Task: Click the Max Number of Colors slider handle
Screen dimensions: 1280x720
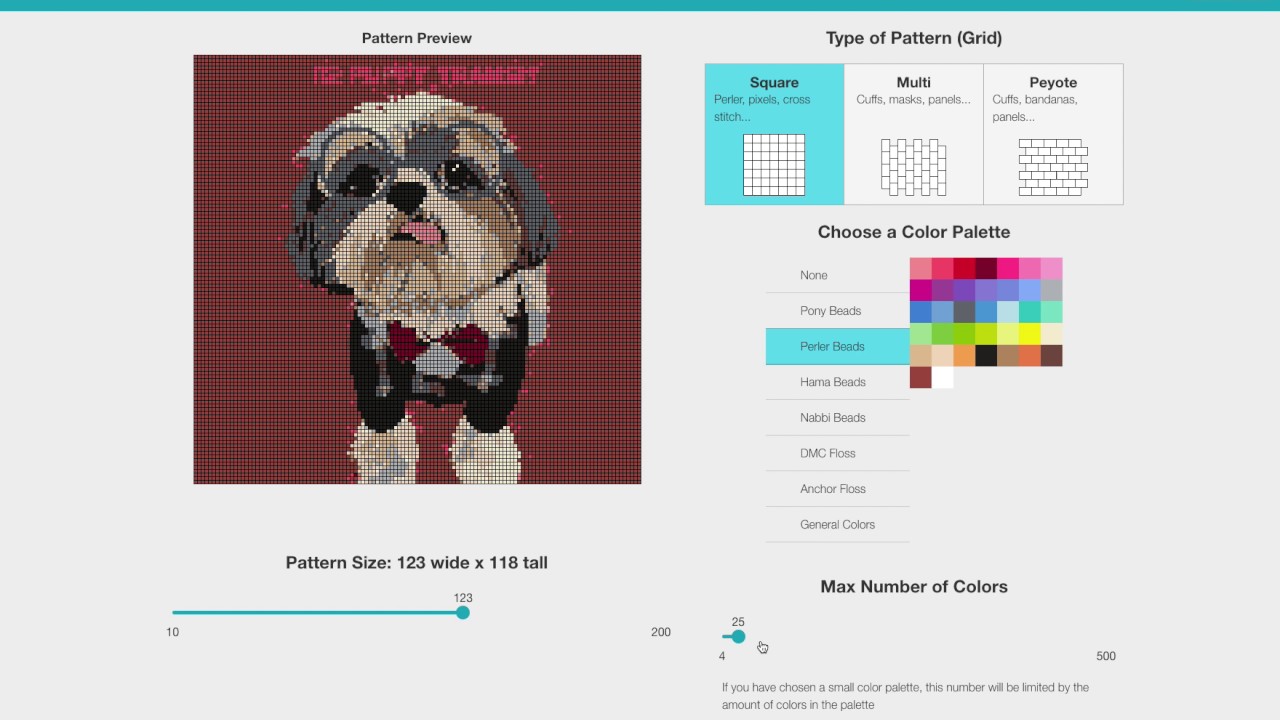Action: [x=737, y=636]
